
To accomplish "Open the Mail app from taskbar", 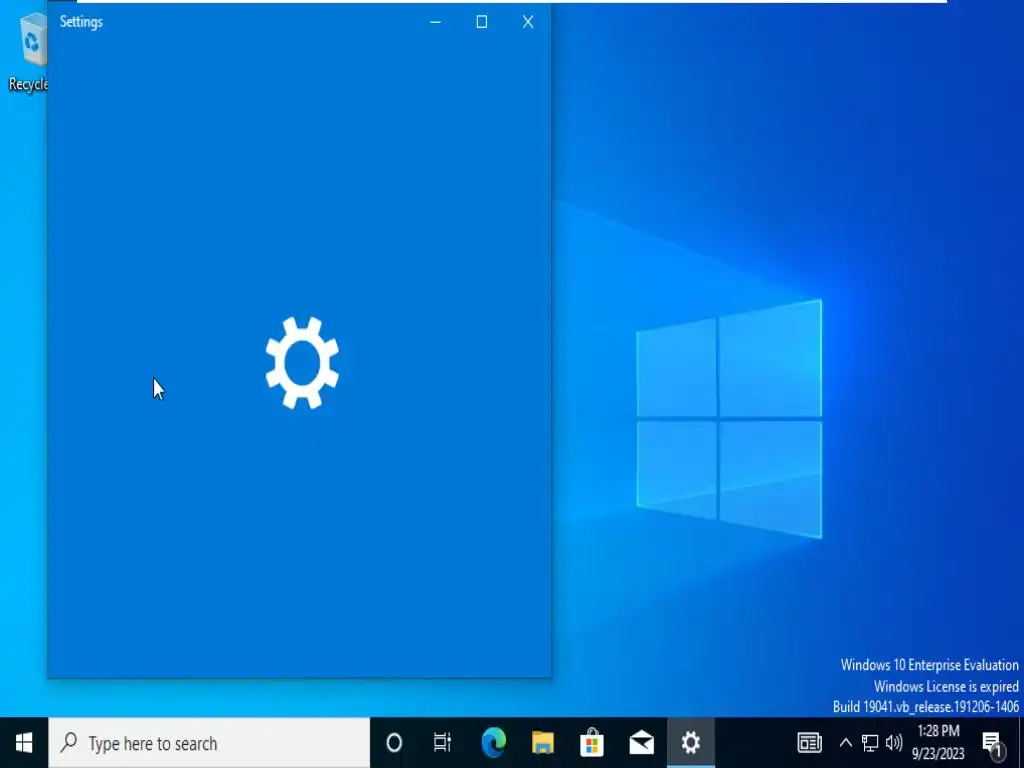I will [x=641, y=743].
